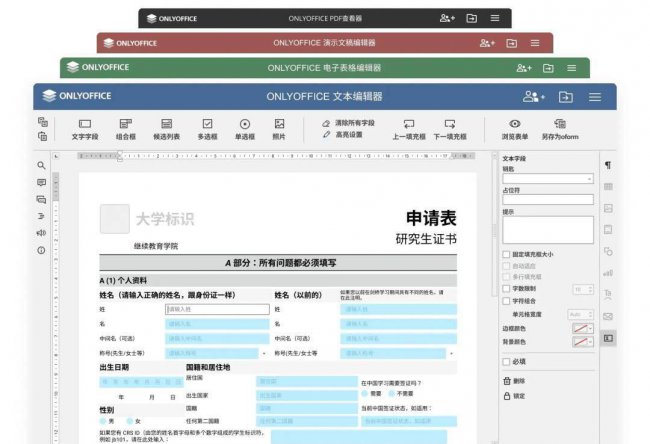650x444 pixels.
Task: Open form settings tab in right sidebar
Action: click(x=608, y=338)
